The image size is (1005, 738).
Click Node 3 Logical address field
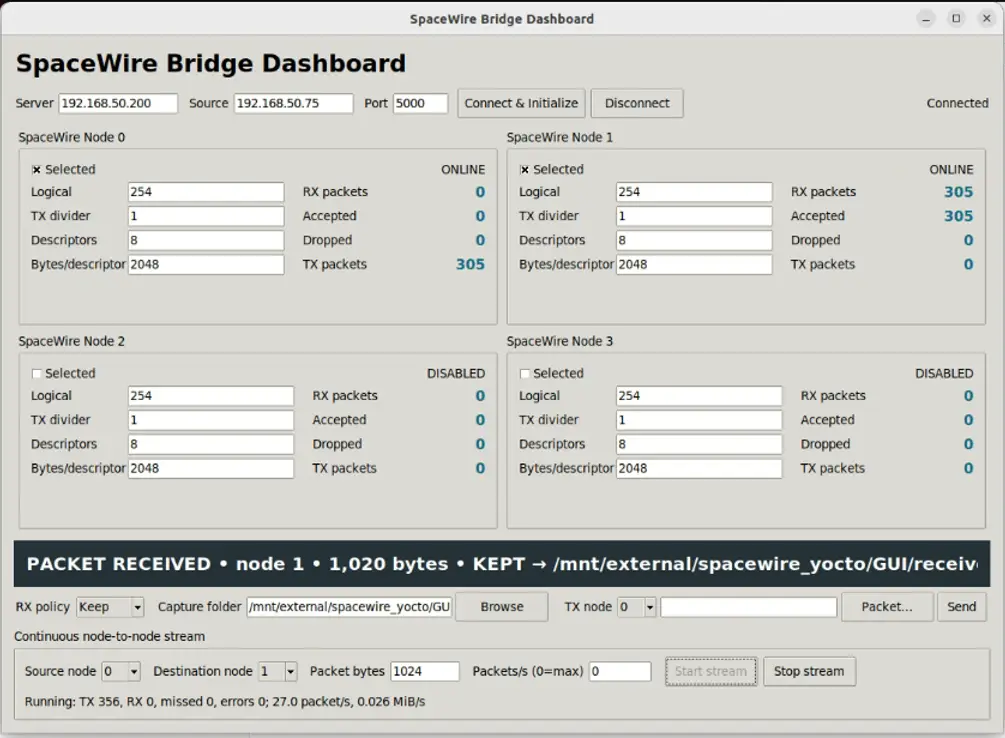(699, 396)
